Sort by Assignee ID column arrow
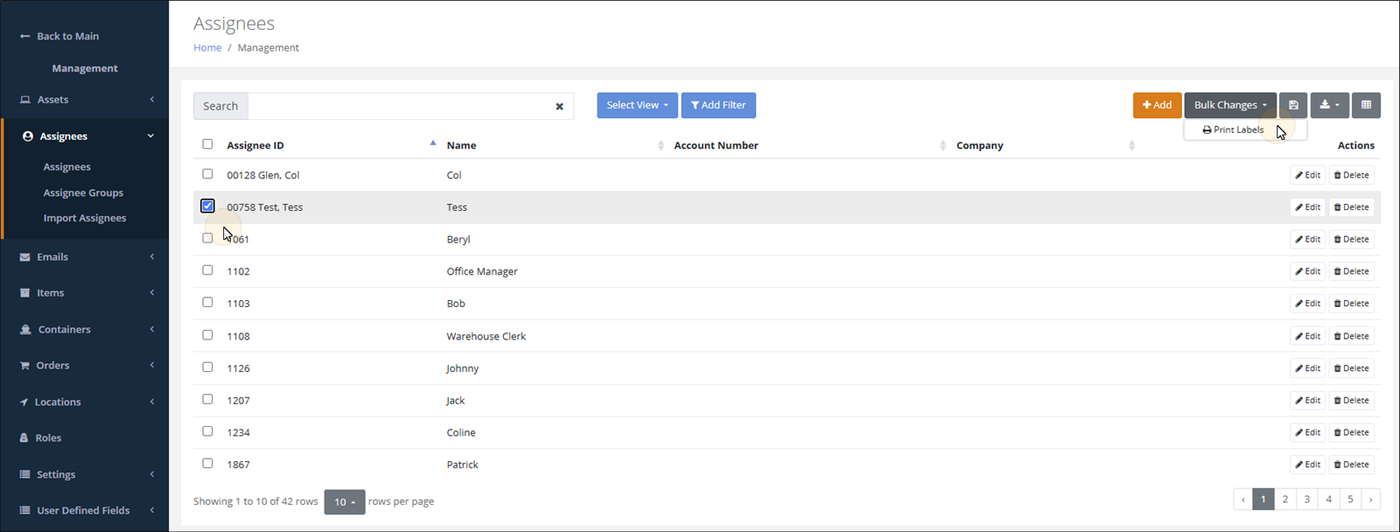 [x=433, y=144]
